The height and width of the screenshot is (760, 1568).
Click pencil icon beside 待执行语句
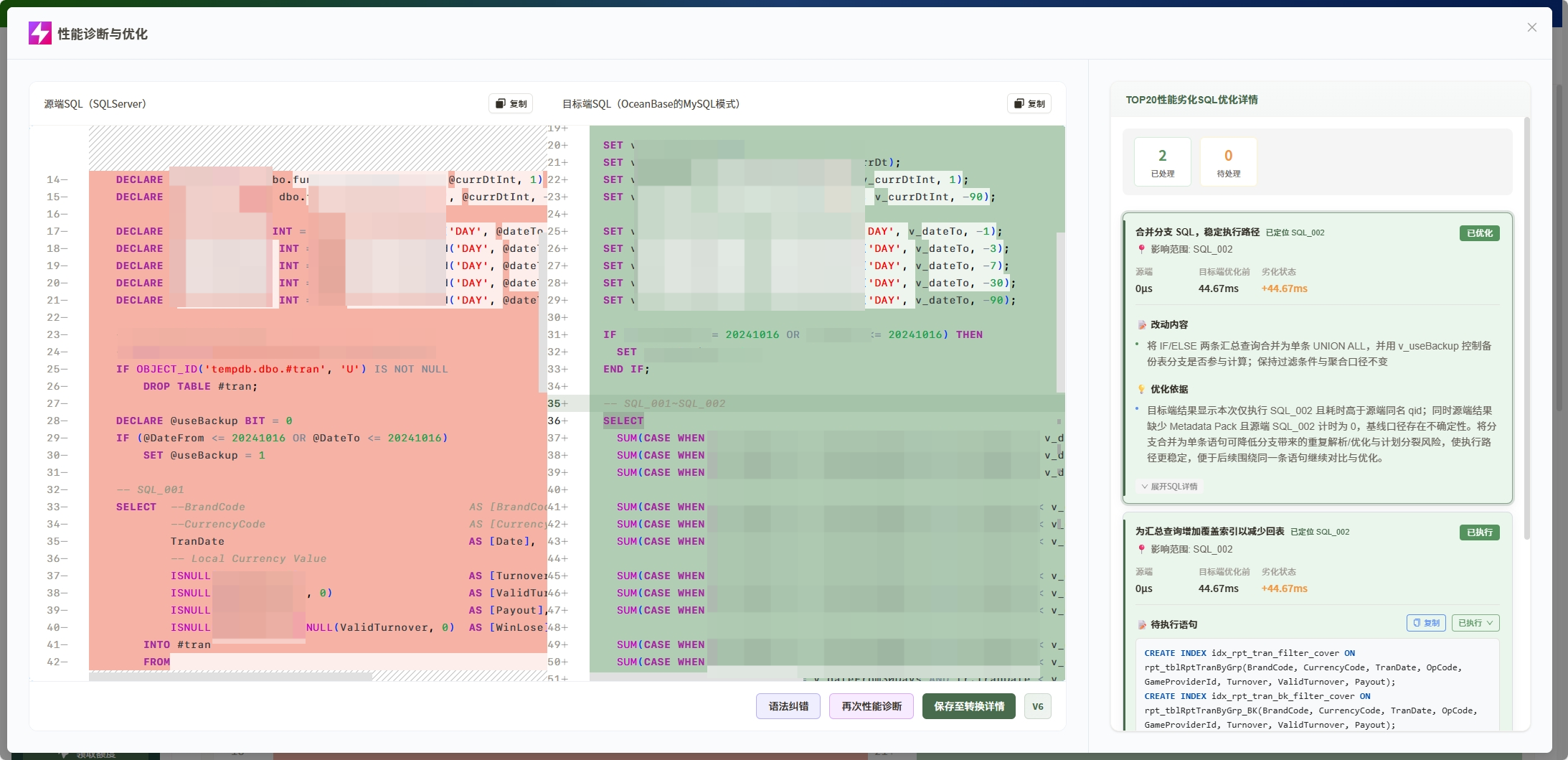pyautogui.click(x=1141, y=625)
